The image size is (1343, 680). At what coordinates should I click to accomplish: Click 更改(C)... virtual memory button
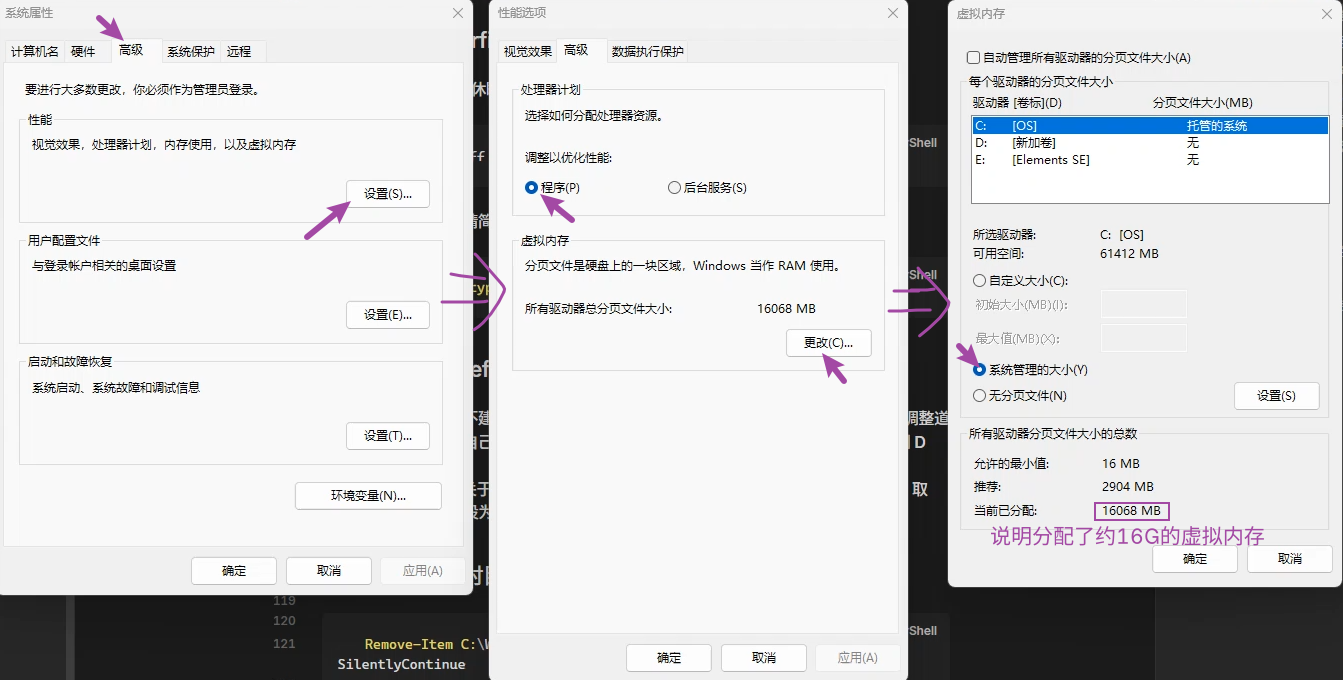point(829,343)
